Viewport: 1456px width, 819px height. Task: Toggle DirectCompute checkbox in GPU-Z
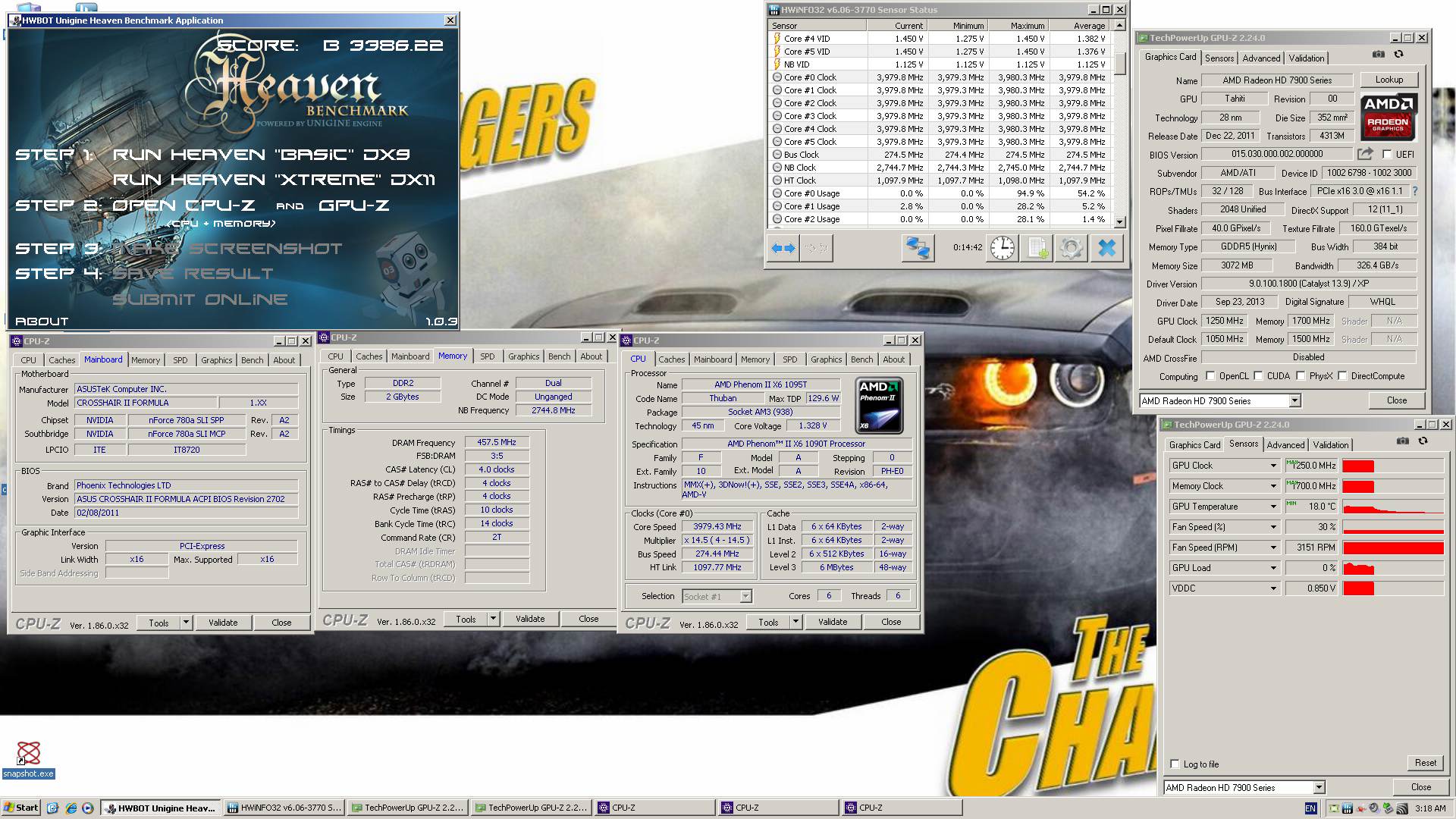click(x=1342, y=376)
